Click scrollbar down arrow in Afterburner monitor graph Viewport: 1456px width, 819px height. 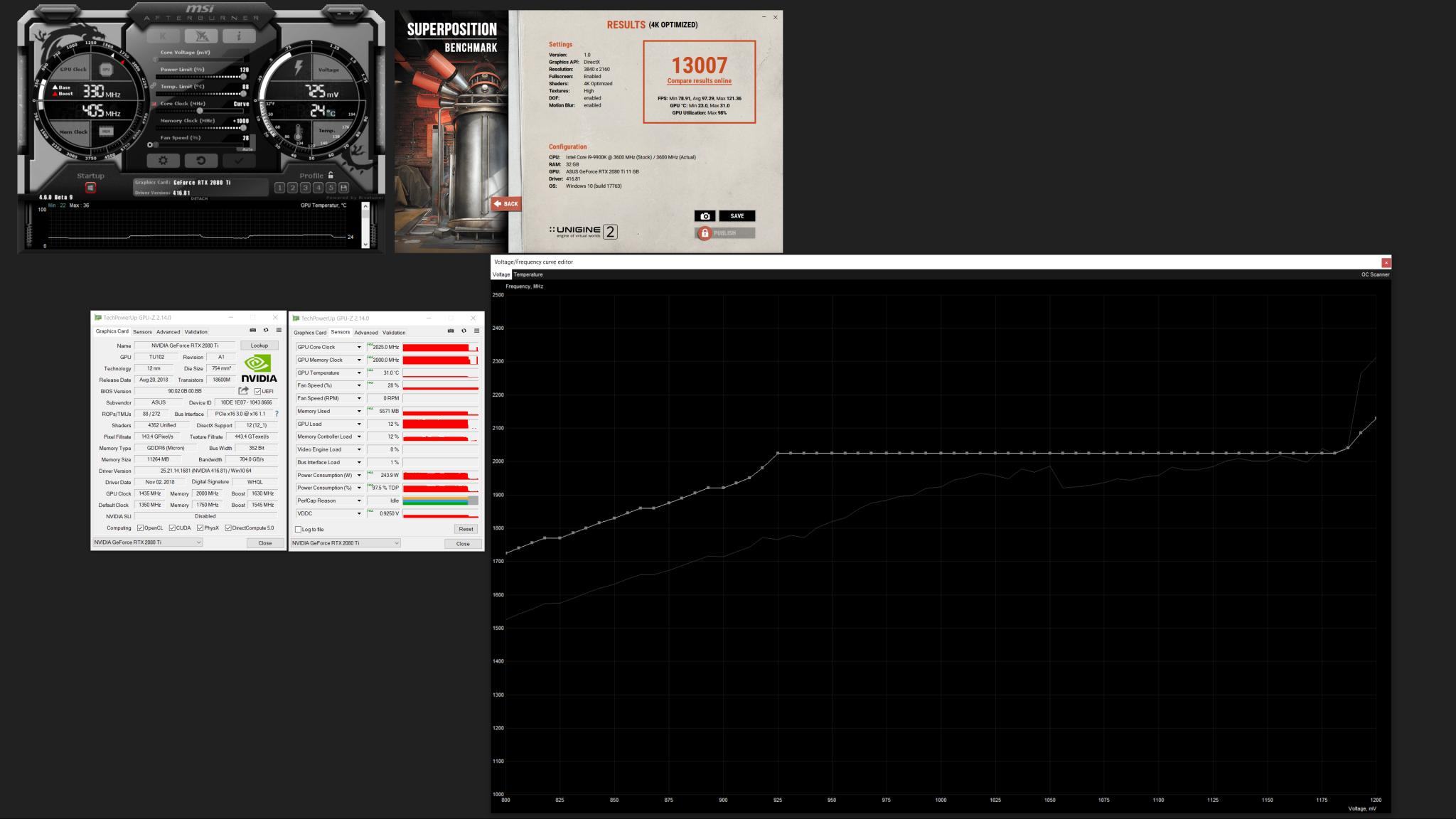365,244
